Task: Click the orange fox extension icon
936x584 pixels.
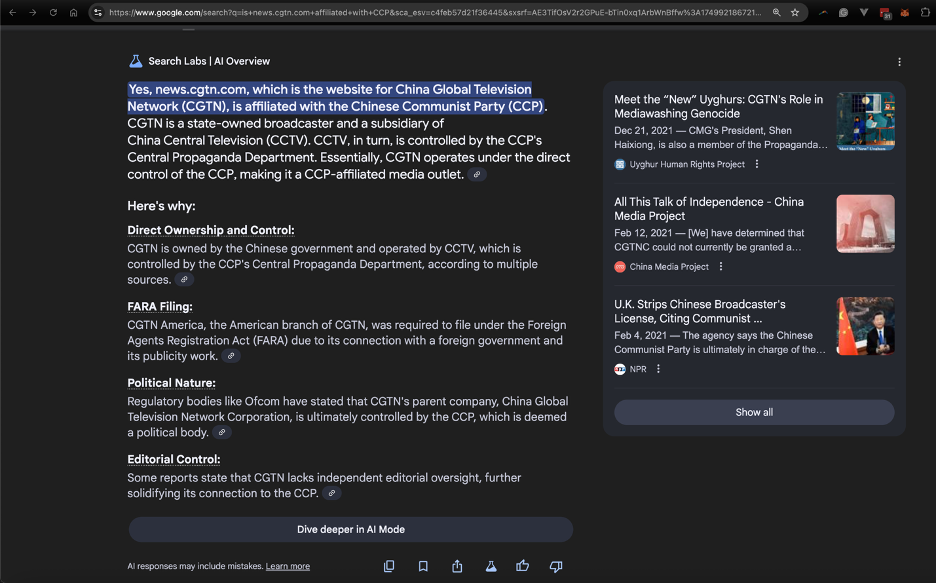Action: 905,13
